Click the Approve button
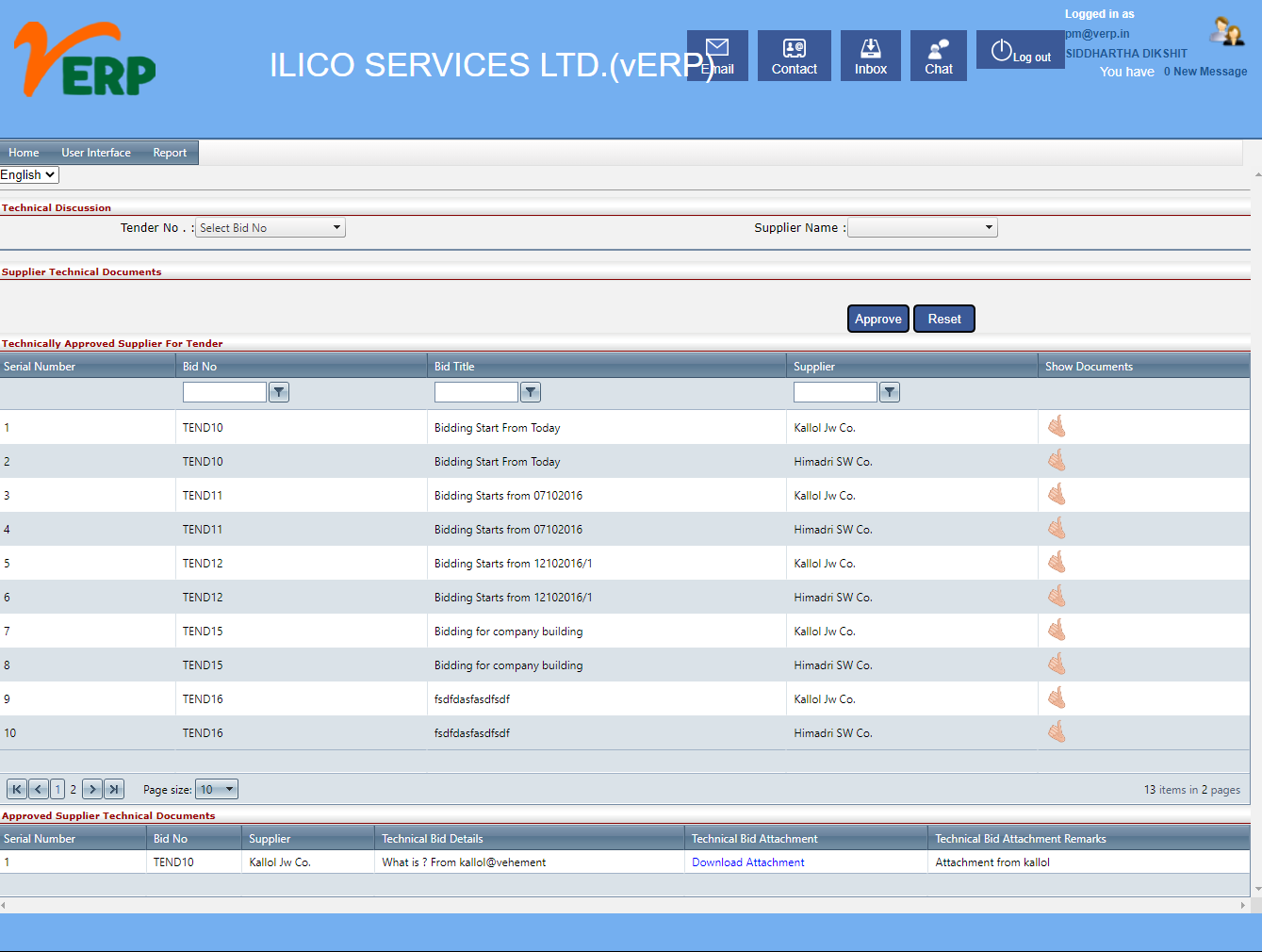Screen dimensions: 1262x952 point(878,319)
